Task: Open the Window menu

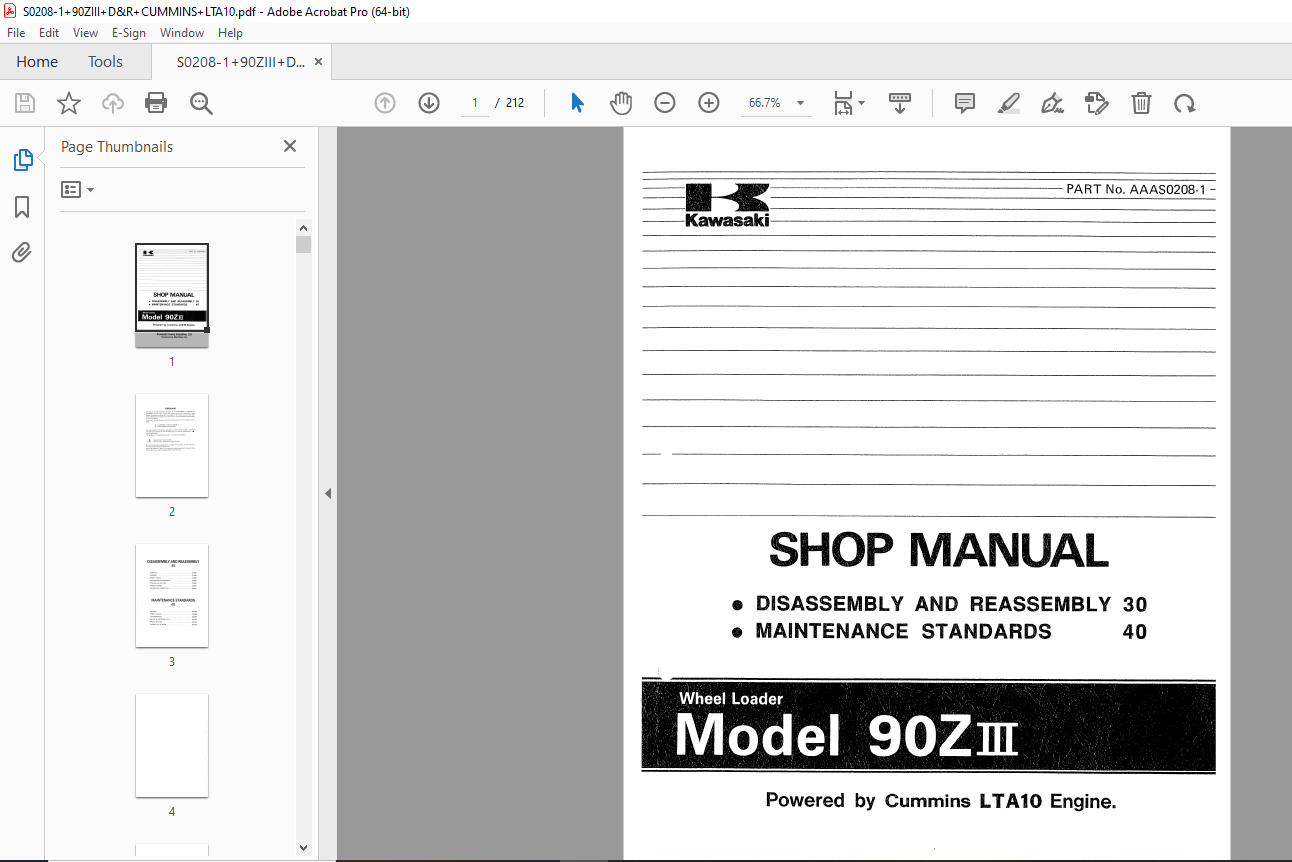Action: (182, 33)
